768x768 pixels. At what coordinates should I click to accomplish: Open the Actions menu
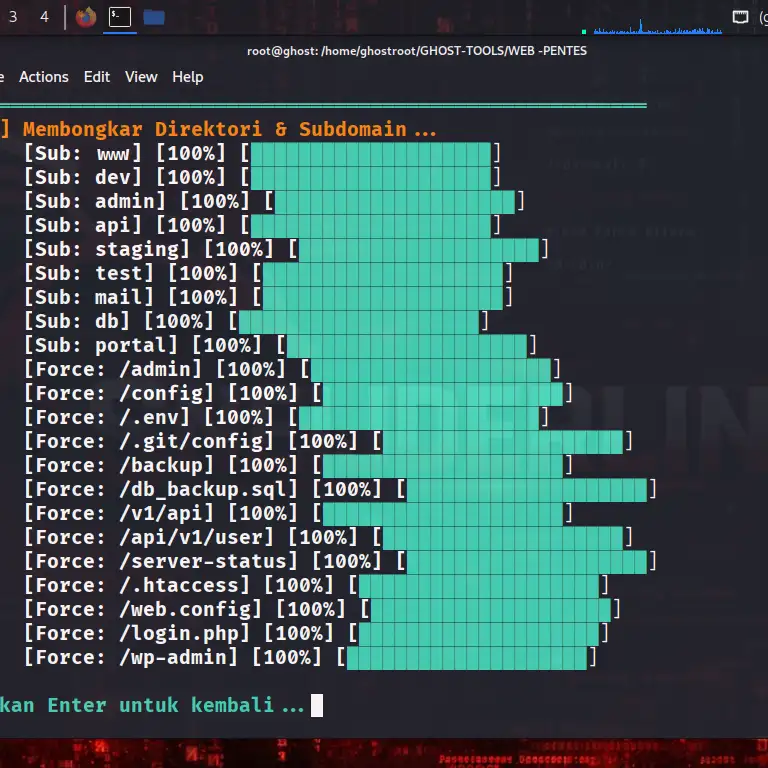point(44,77)
